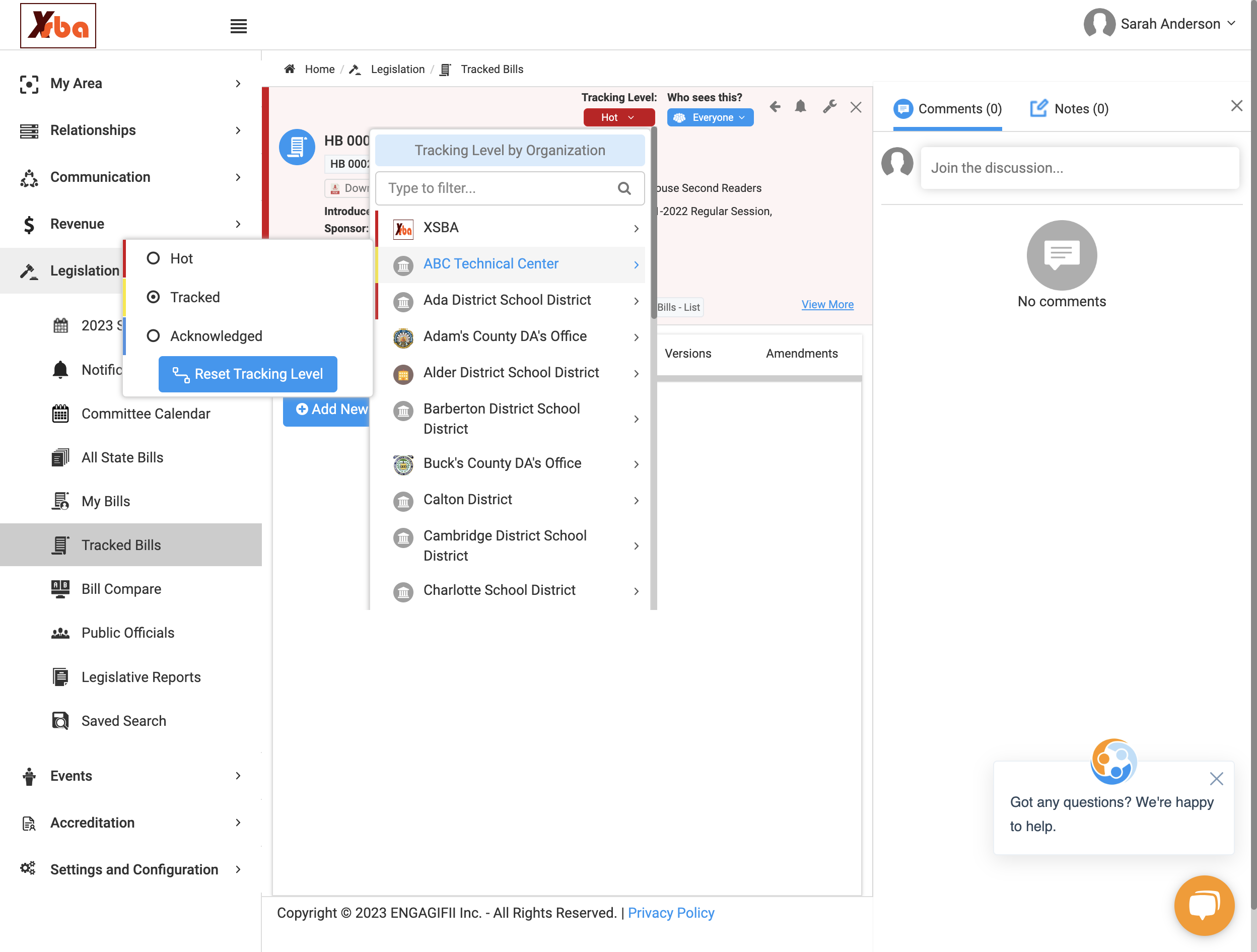1257x952 pixels.
Task: Click the back arrow icon in bill header
Action: (x=775, y=106)
